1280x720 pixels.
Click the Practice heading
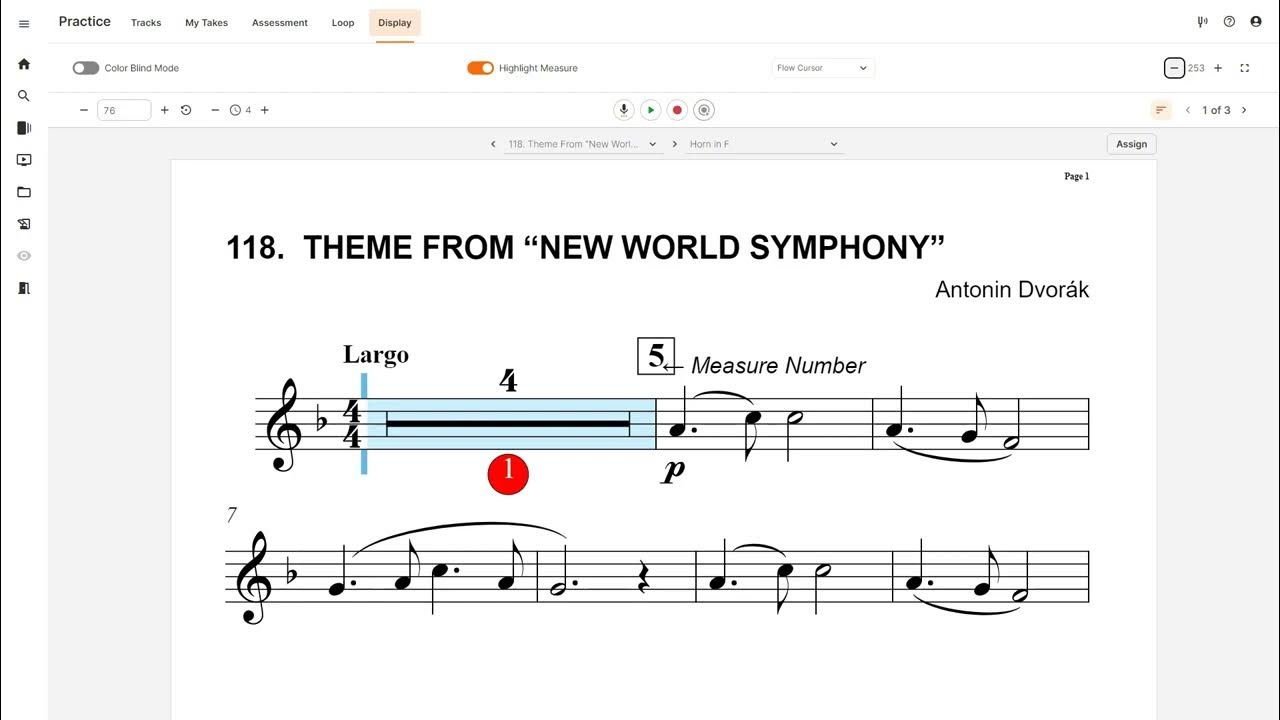(x=85, y=22)
